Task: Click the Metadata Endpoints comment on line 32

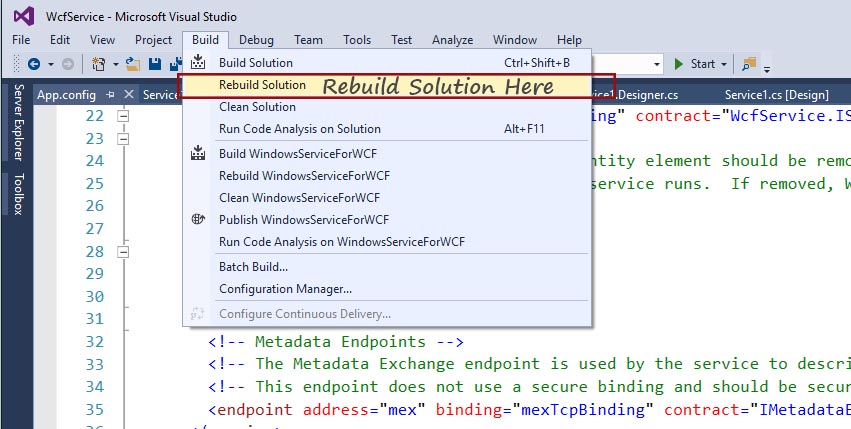Action: click(x=336, y=342)
